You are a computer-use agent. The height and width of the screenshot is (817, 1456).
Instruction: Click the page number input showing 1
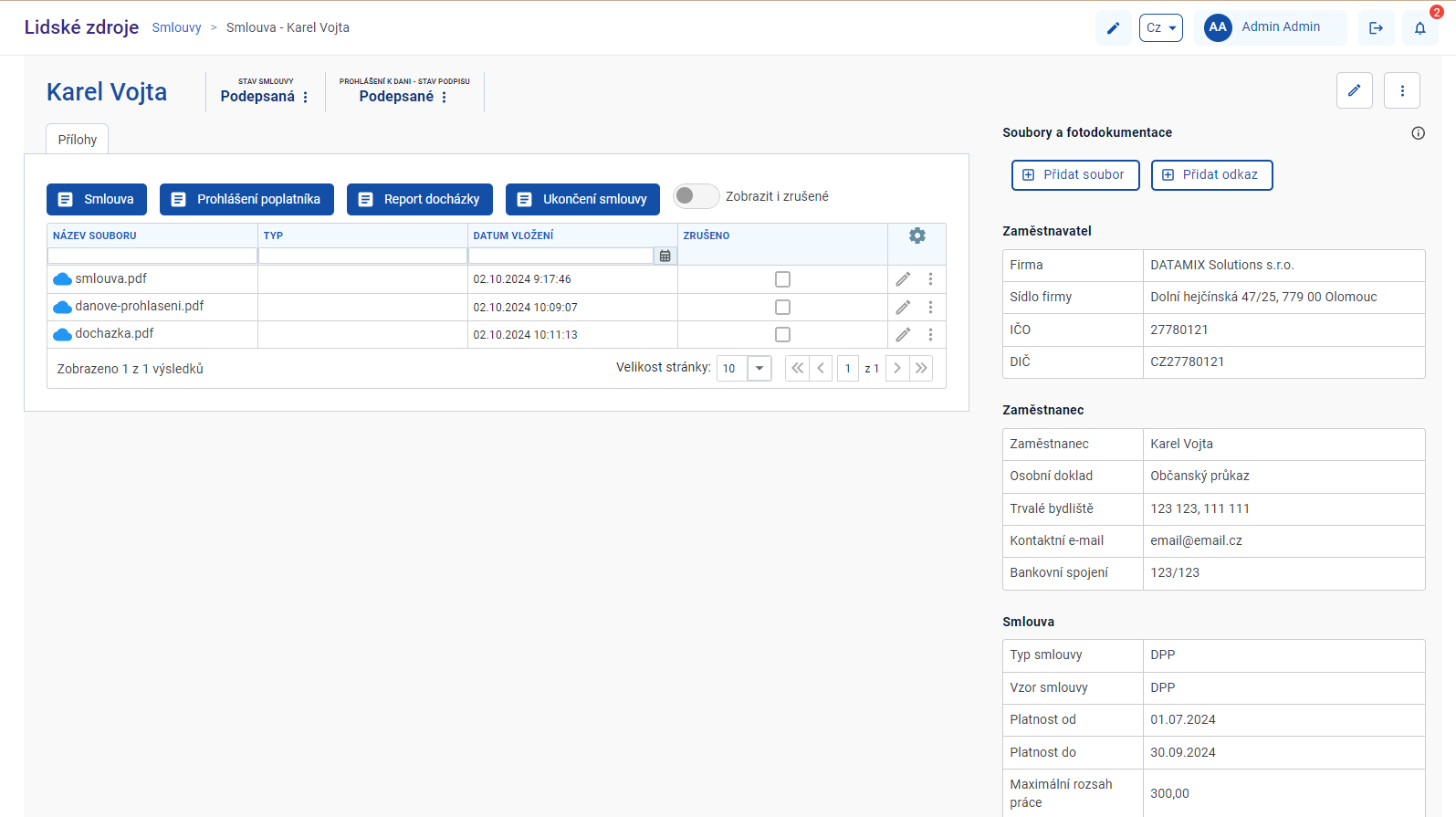tap(848, 369)
